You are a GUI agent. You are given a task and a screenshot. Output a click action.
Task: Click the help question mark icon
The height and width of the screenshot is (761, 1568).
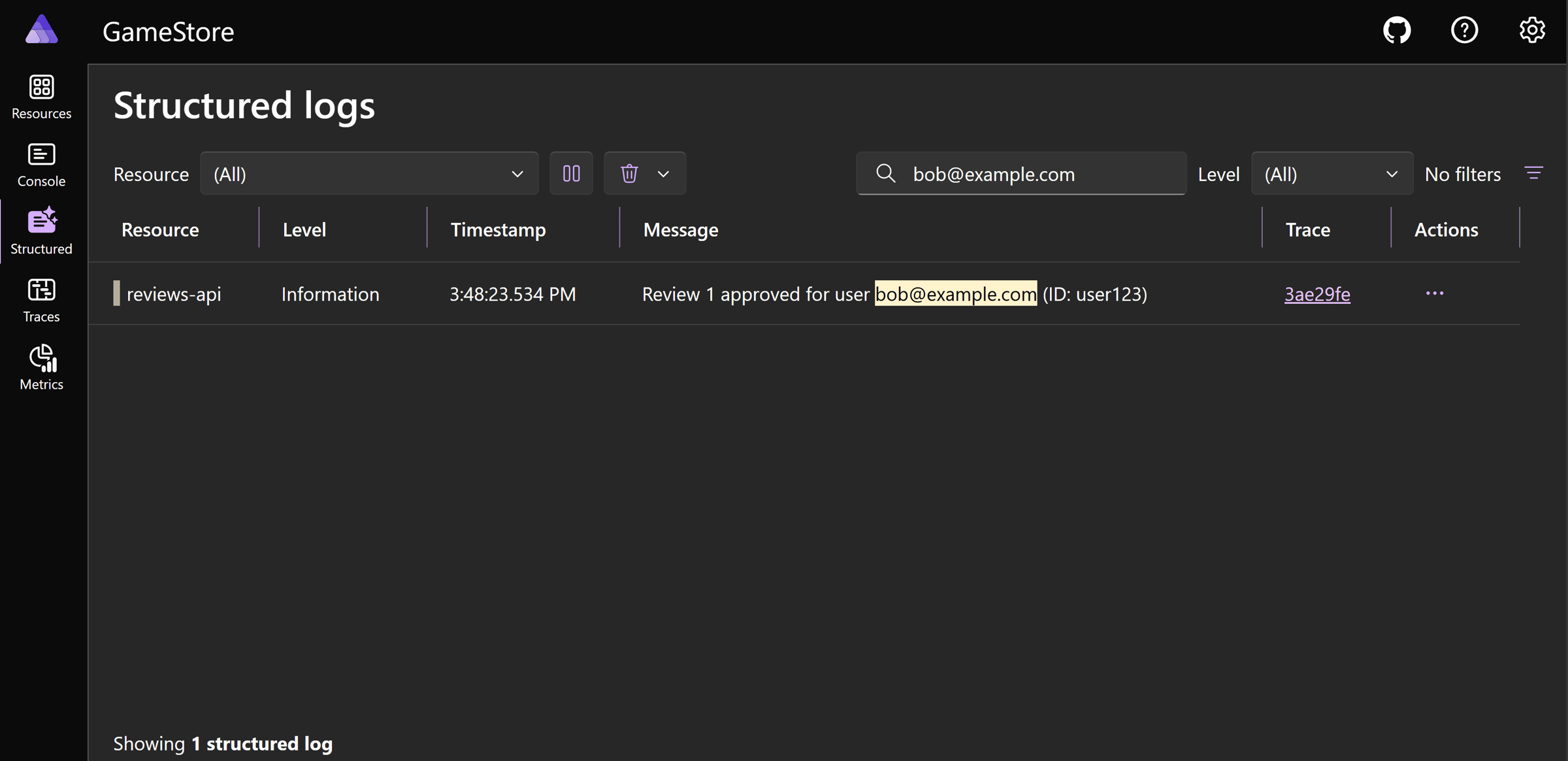tap(1464, 31)
